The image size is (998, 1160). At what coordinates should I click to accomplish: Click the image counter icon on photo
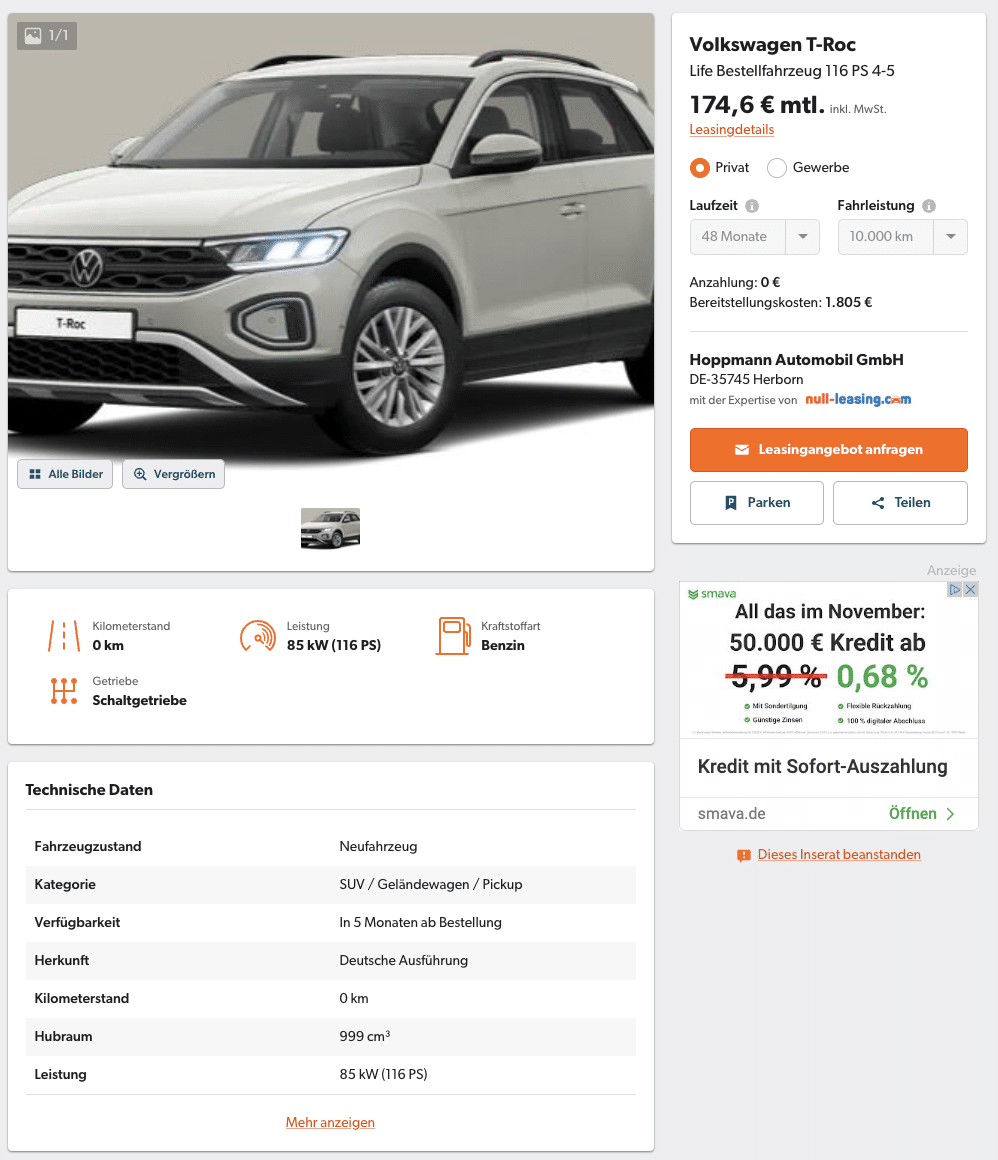pos(33,36)
